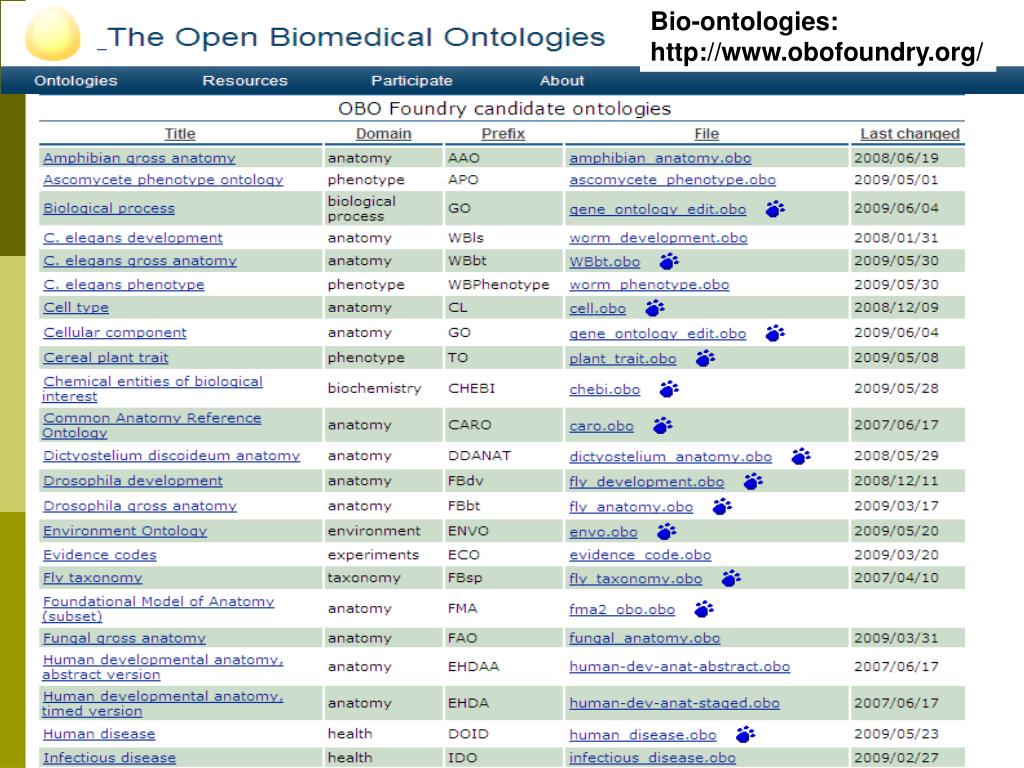
Task: Click the paw icon in the Biological process row
Action: 775,209
